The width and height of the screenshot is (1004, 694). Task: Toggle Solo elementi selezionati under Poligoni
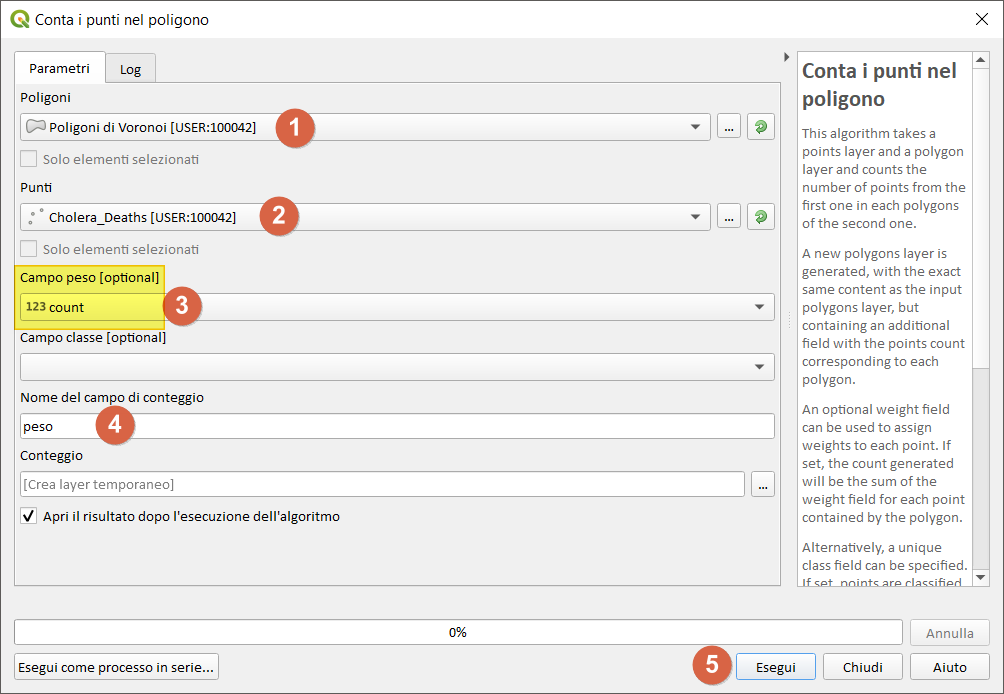pos(29,159)
